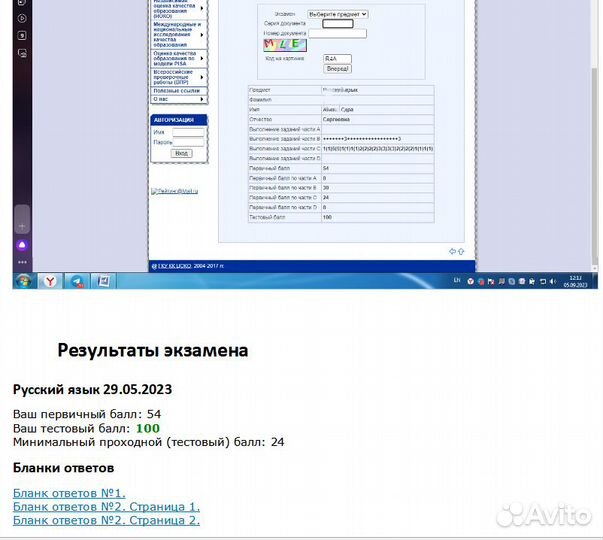Open link 'Бланк ответов №2. Страница 2.'

point(106,520)
